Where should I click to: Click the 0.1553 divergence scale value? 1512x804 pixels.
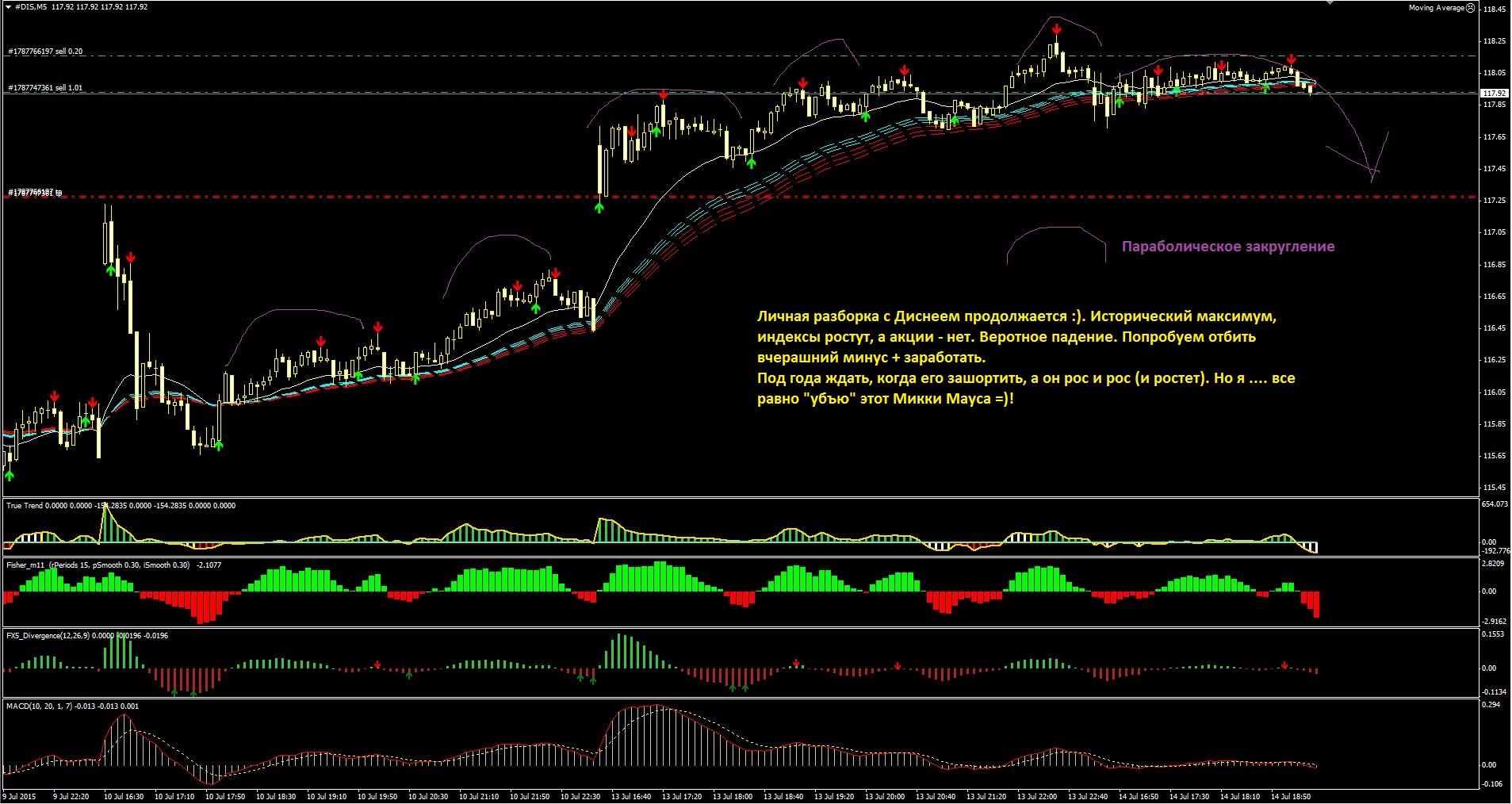pyautogui.click(x=1494, y=634)
